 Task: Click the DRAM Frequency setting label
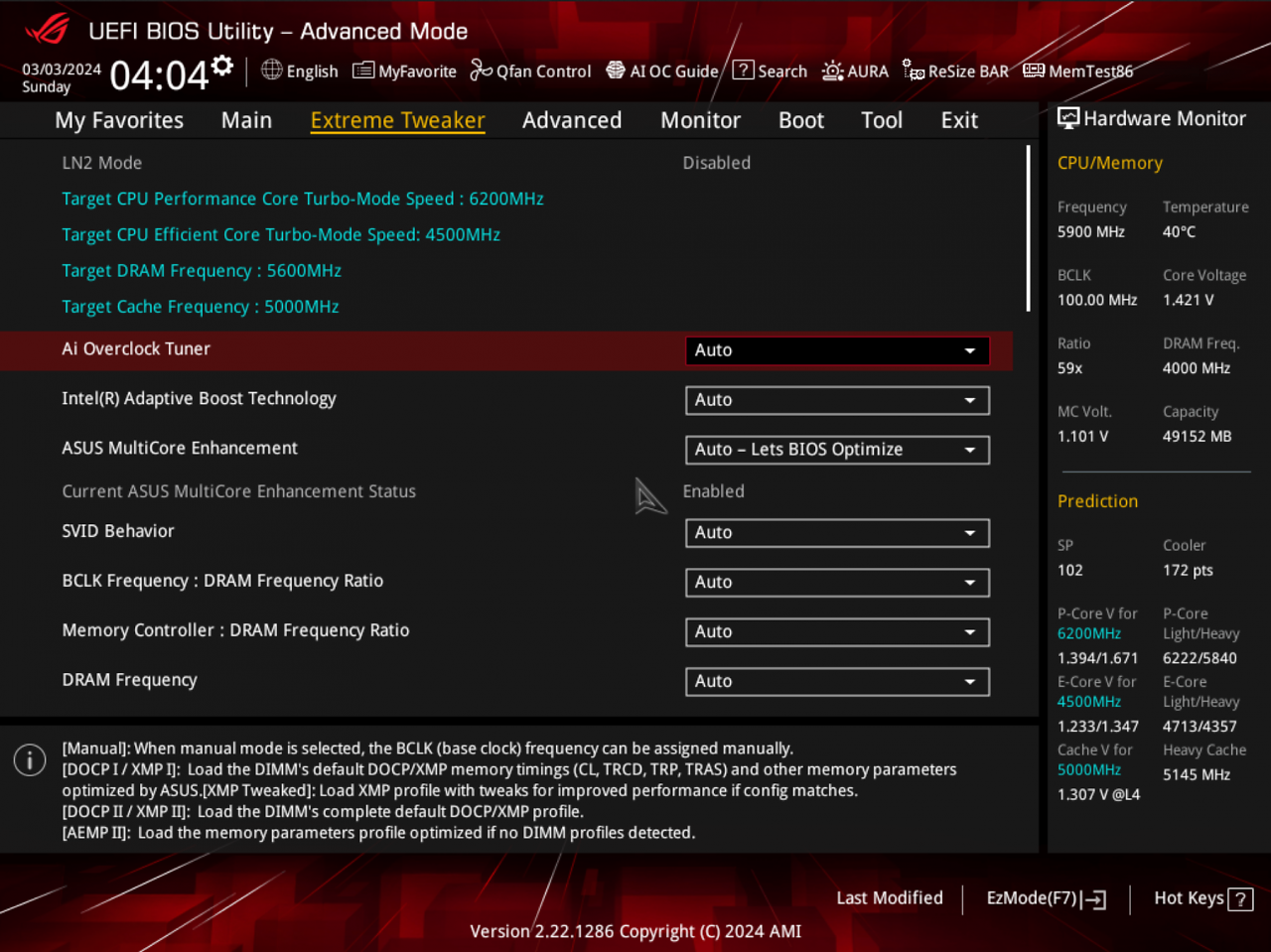coord(129,680)
